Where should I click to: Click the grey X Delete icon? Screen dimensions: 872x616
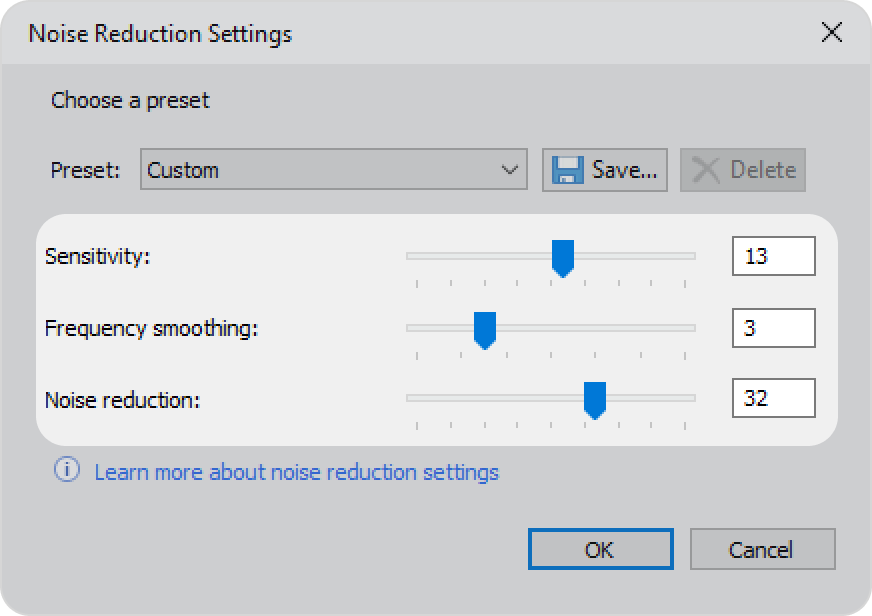pos(706,170)
